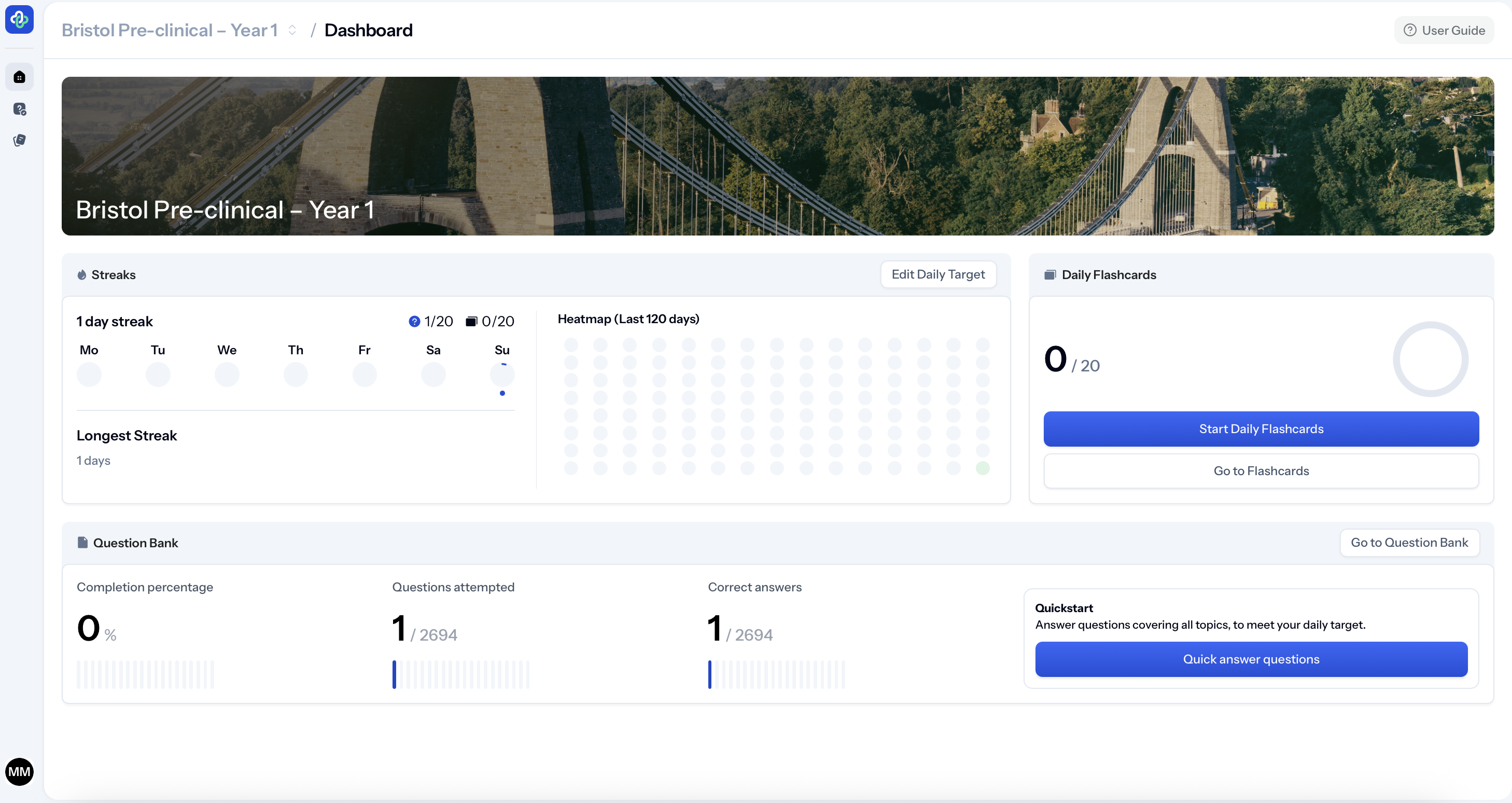The width and height of the screenshot is (1512, 803).
Task: Click the MM user avatar
Action: 19,771
